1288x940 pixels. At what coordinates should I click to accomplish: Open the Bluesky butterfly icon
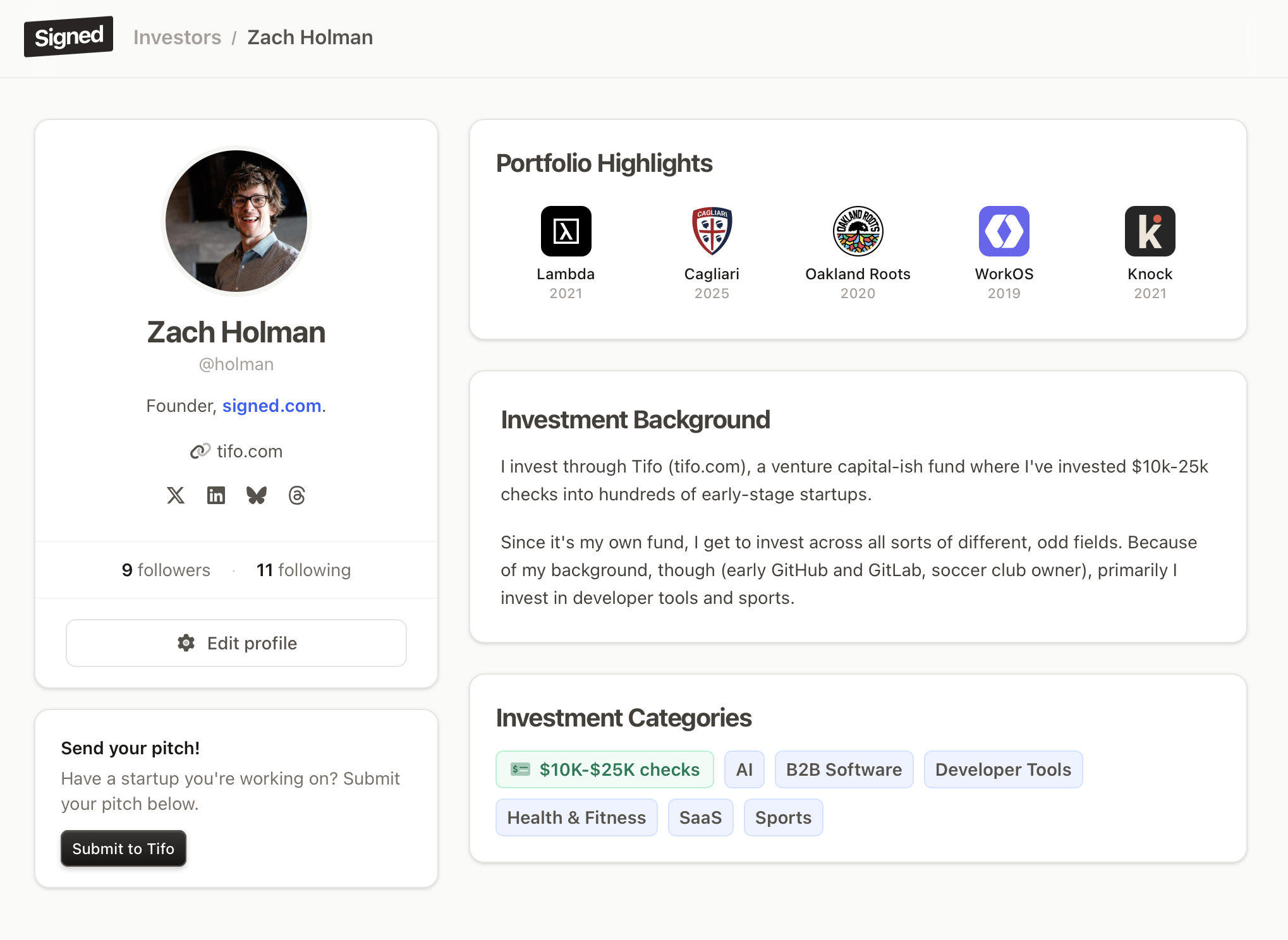point(257,495)
